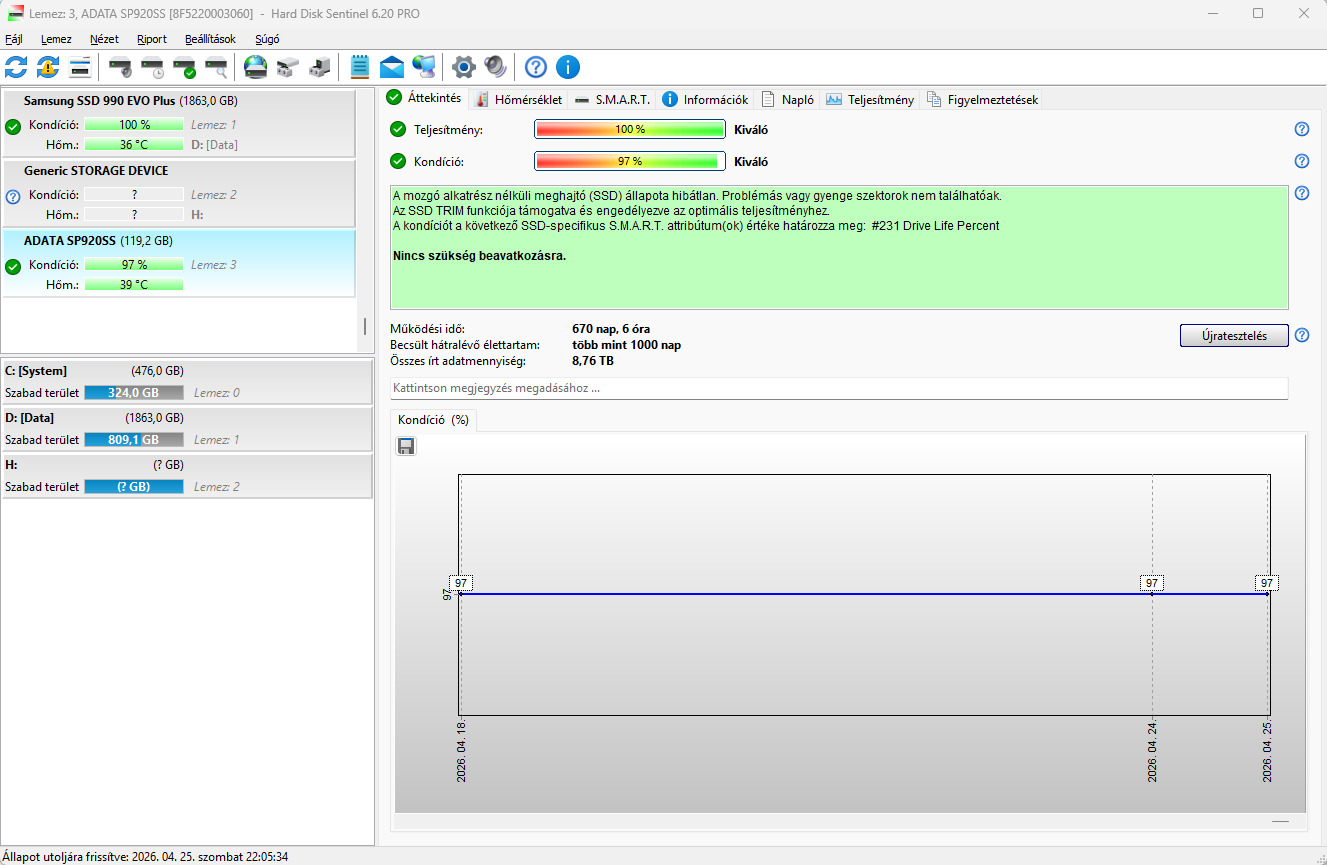Viewport: 1327px width, 865px height.
Task: Click the disk with computer tower icon
Action: (x=320, y=67)
